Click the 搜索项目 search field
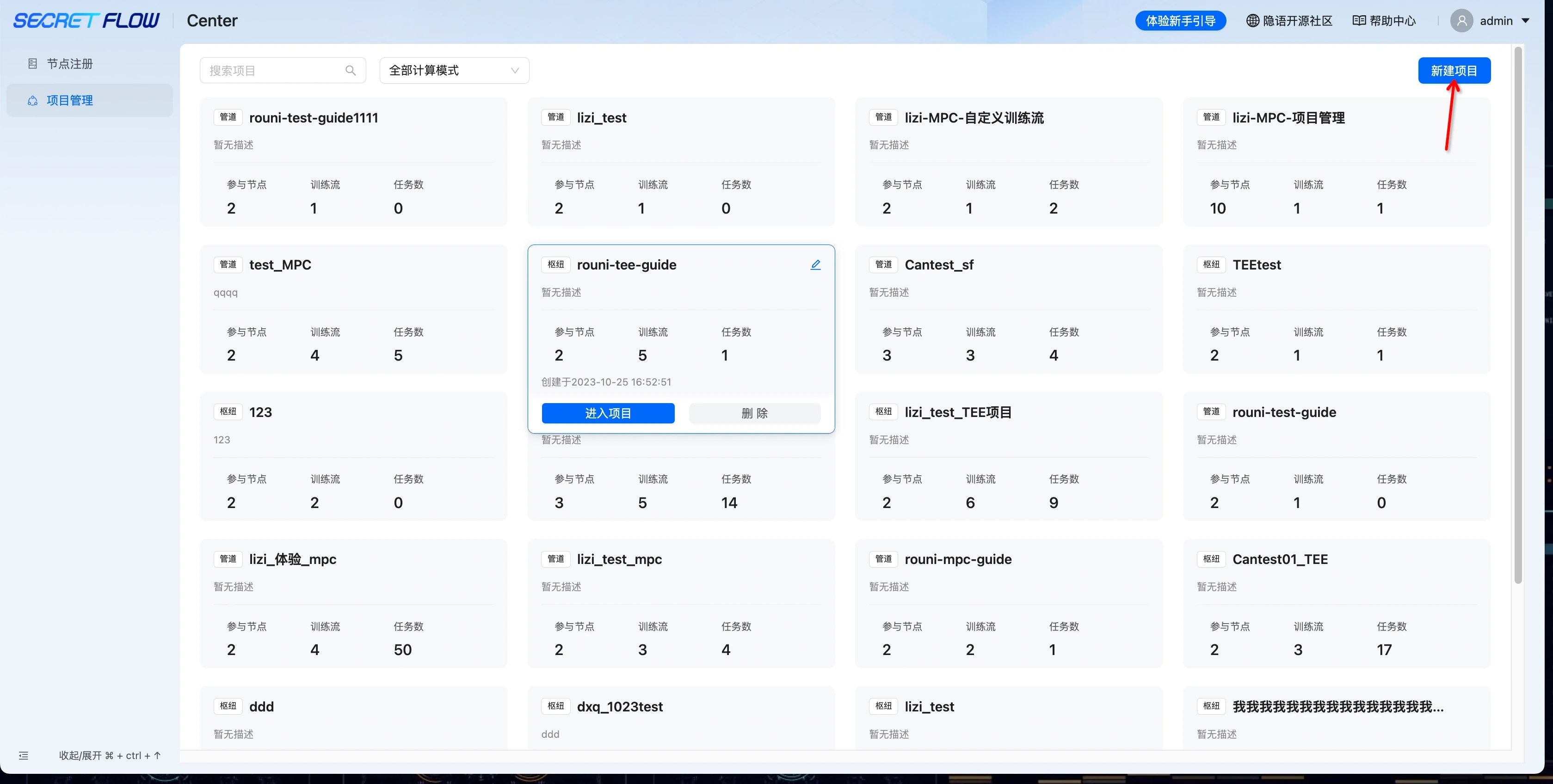 pos(282,71)
